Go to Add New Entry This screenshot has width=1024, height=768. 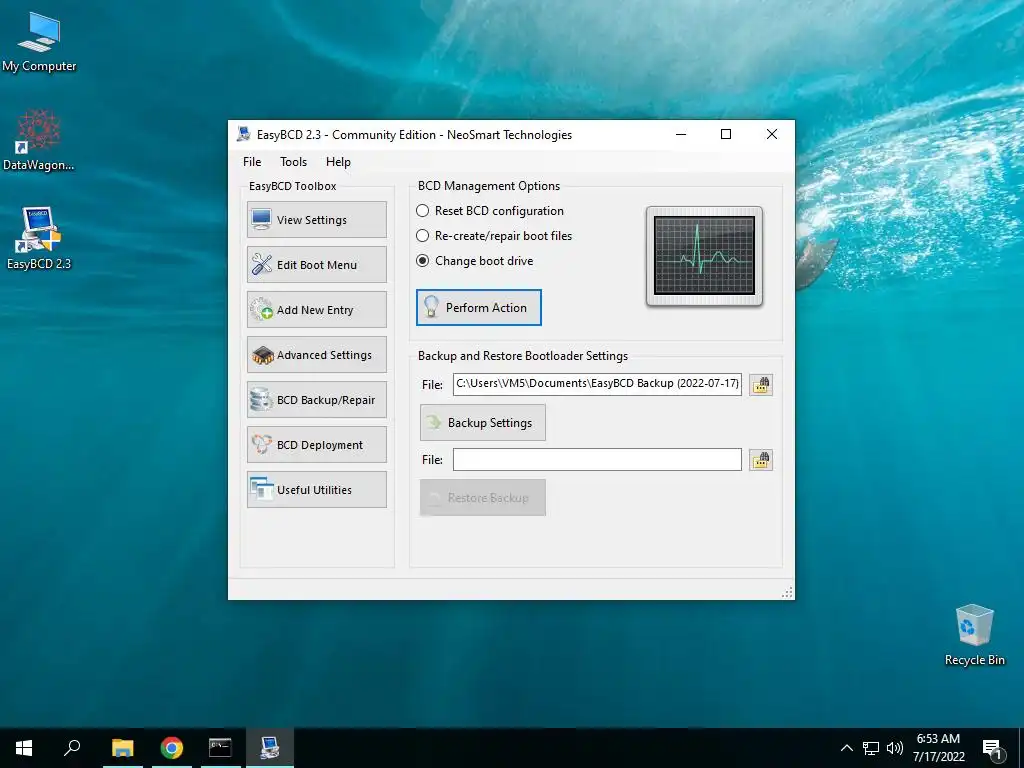point(317,310)
